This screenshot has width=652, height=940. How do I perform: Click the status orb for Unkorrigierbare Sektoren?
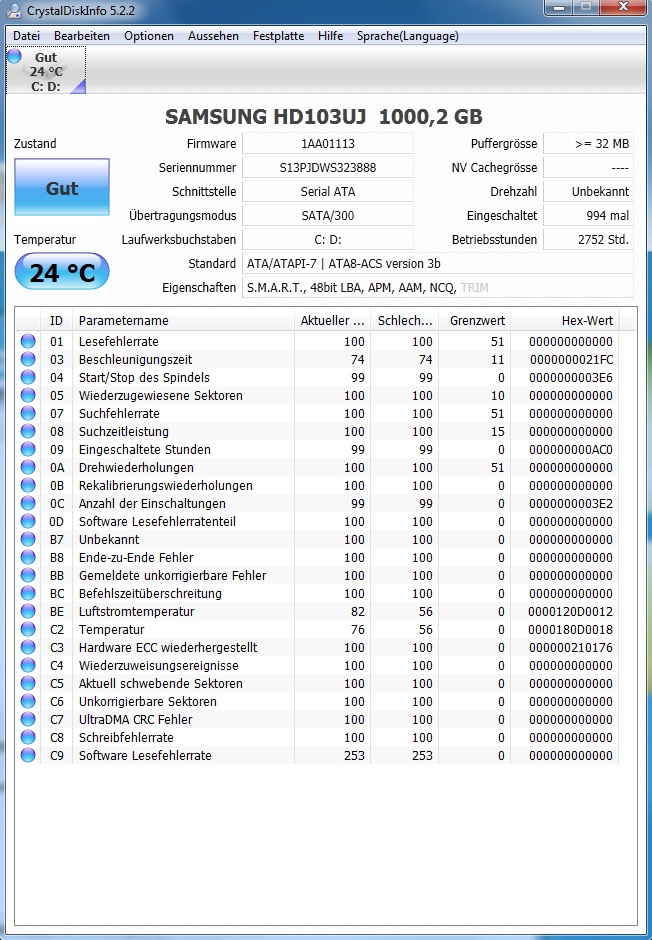click(x=28, y=701)
